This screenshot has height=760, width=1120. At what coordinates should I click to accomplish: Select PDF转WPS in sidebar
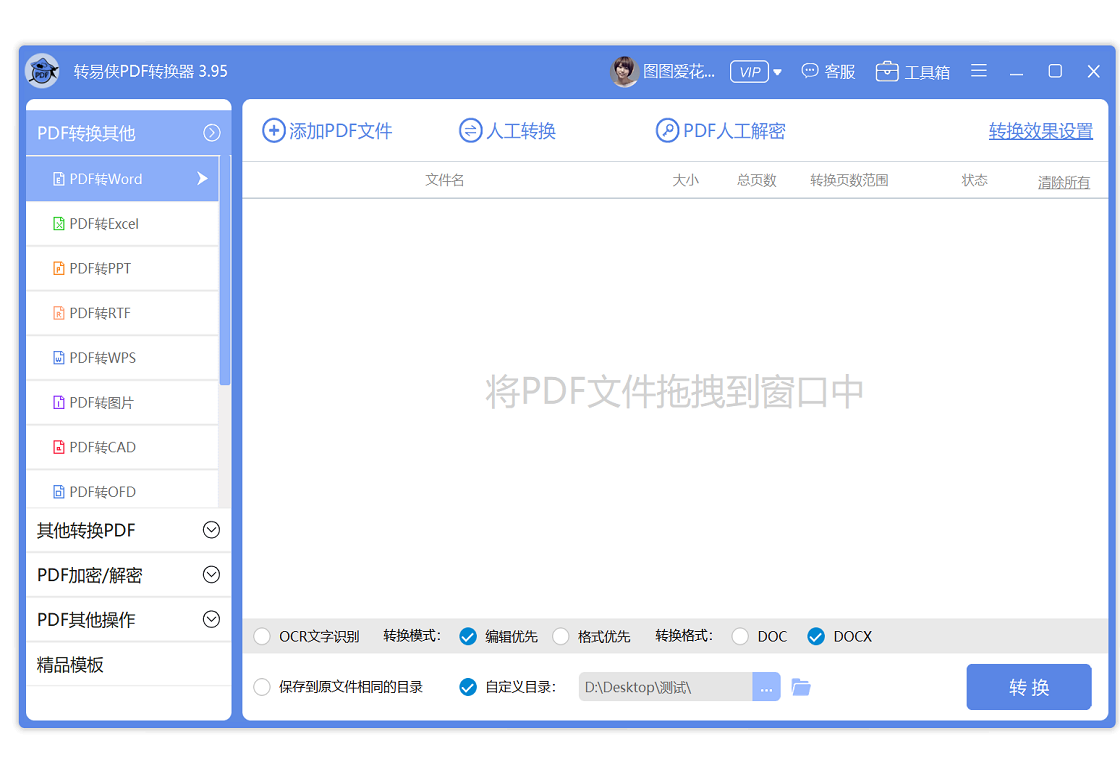click(x=122, y=358)
